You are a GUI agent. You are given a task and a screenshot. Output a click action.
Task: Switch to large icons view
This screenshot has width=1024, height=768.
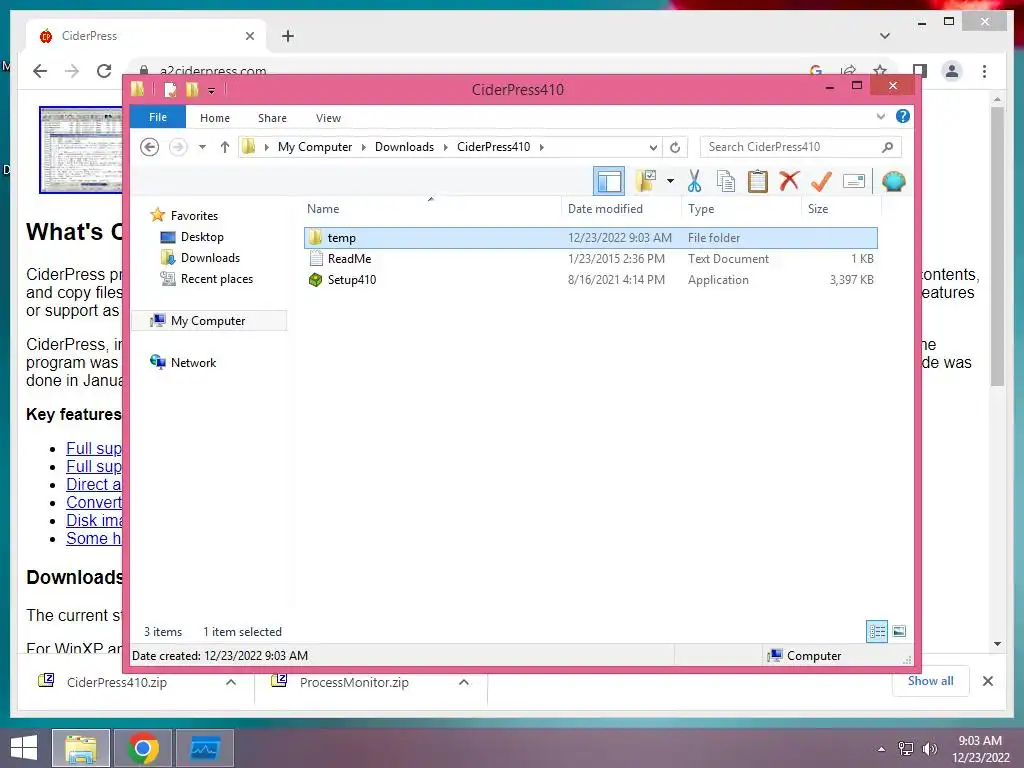point(899,631)
